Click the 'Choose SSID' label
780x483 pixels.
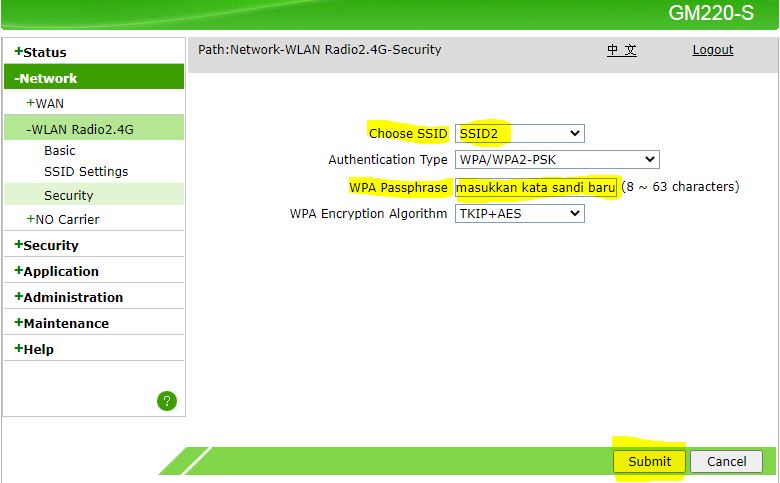pos(408,133)
